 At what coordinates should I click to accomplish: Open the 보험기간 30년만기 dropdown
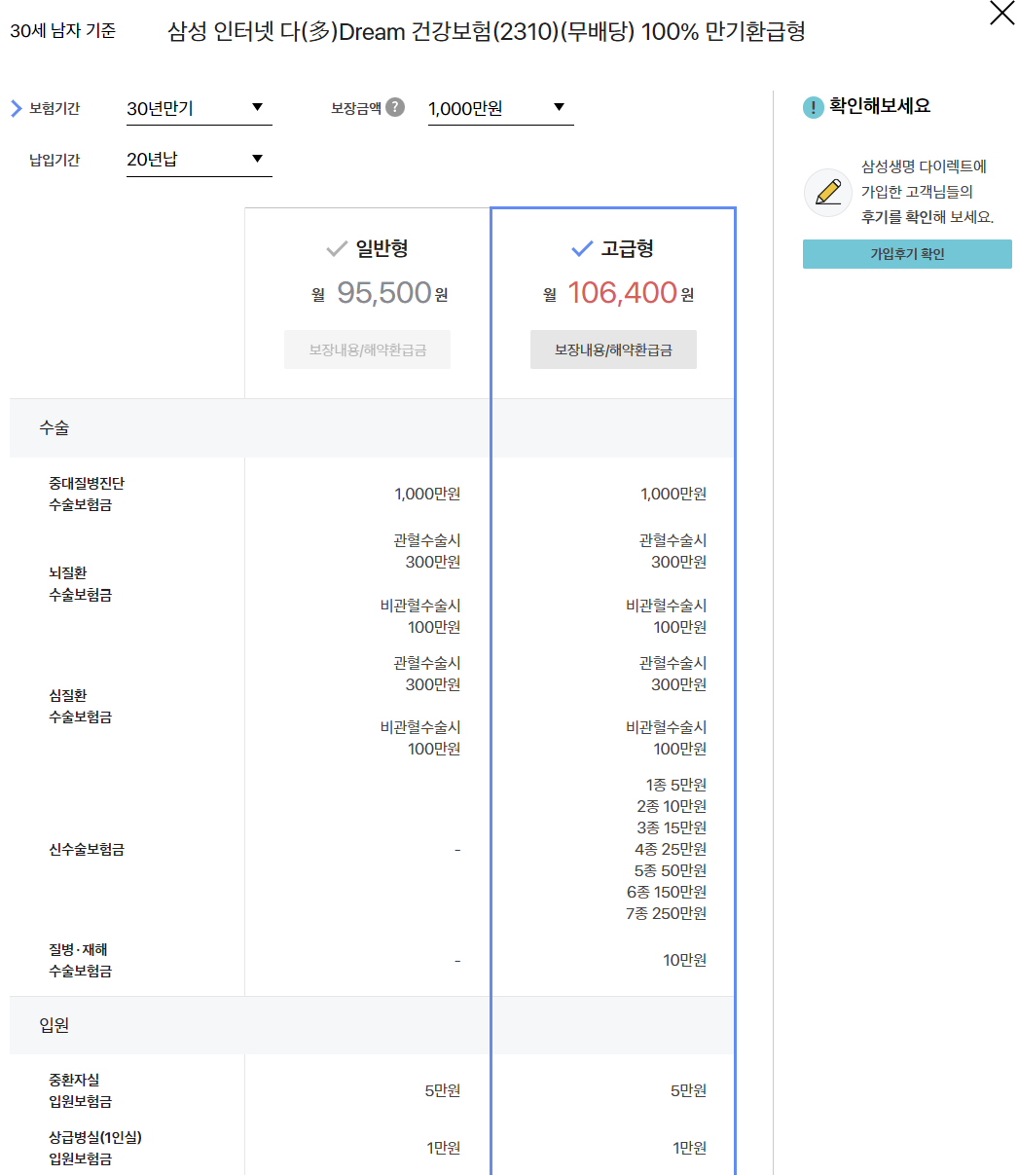(199, 108)
